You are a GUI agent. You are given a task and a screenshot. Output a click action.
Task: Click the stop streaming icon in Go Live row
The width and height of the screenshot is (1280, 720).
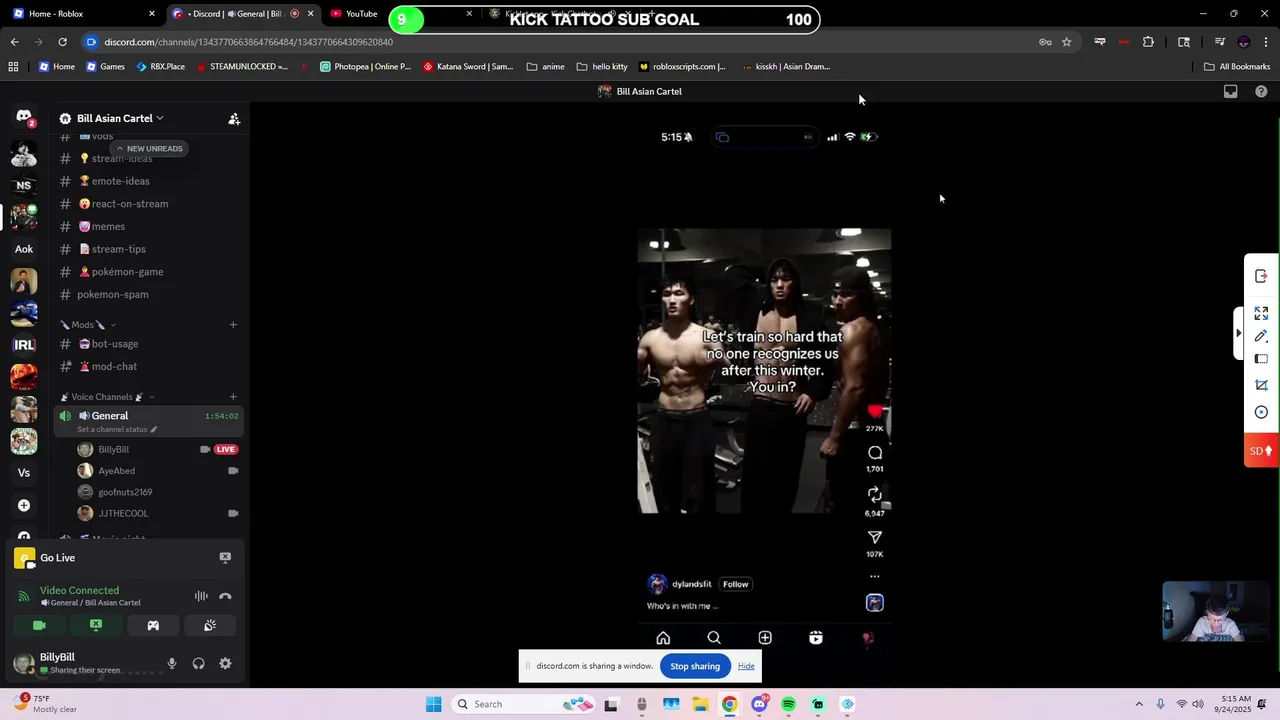225,557
